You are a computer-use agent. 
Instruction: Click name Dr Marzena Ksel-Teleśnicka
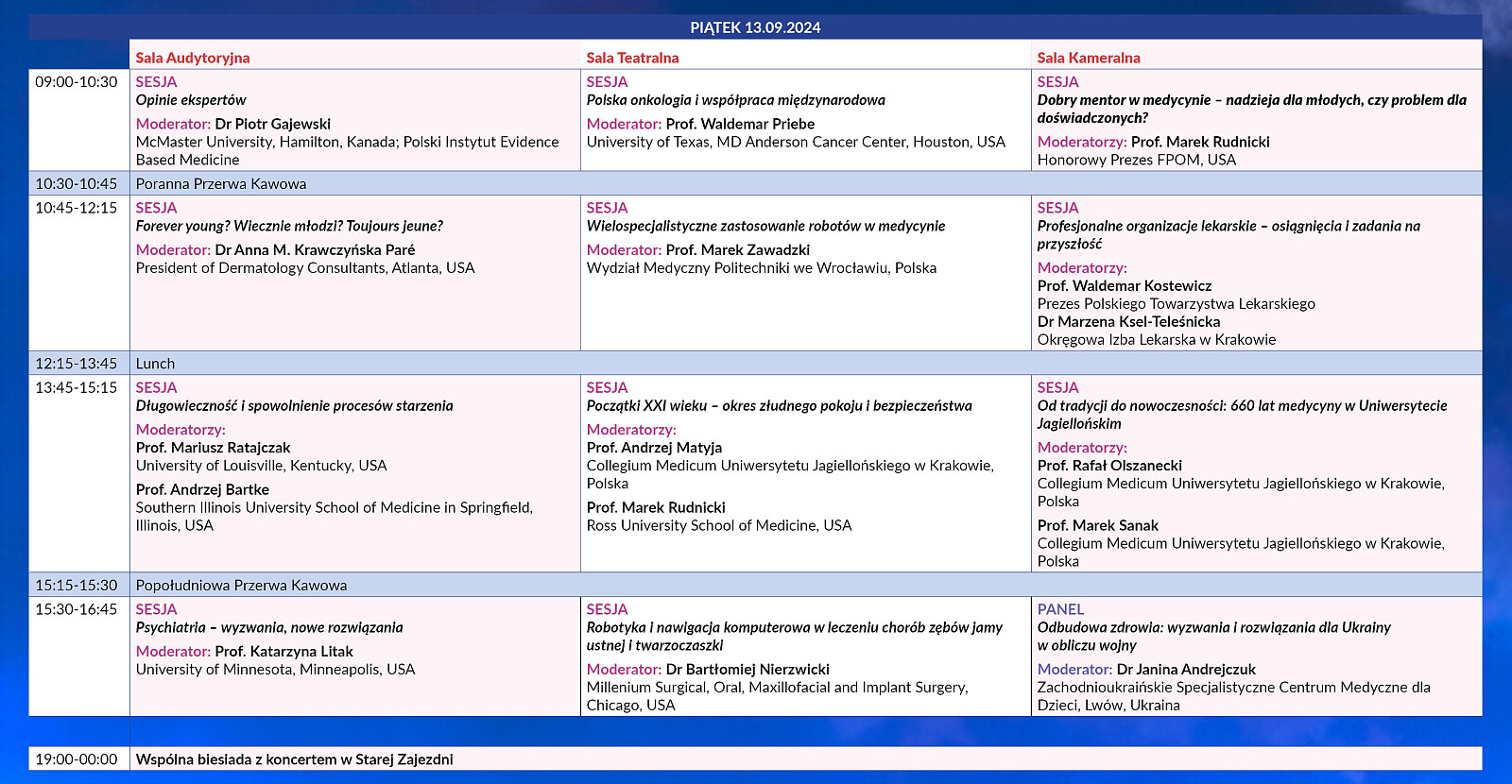coord(1128,322)
